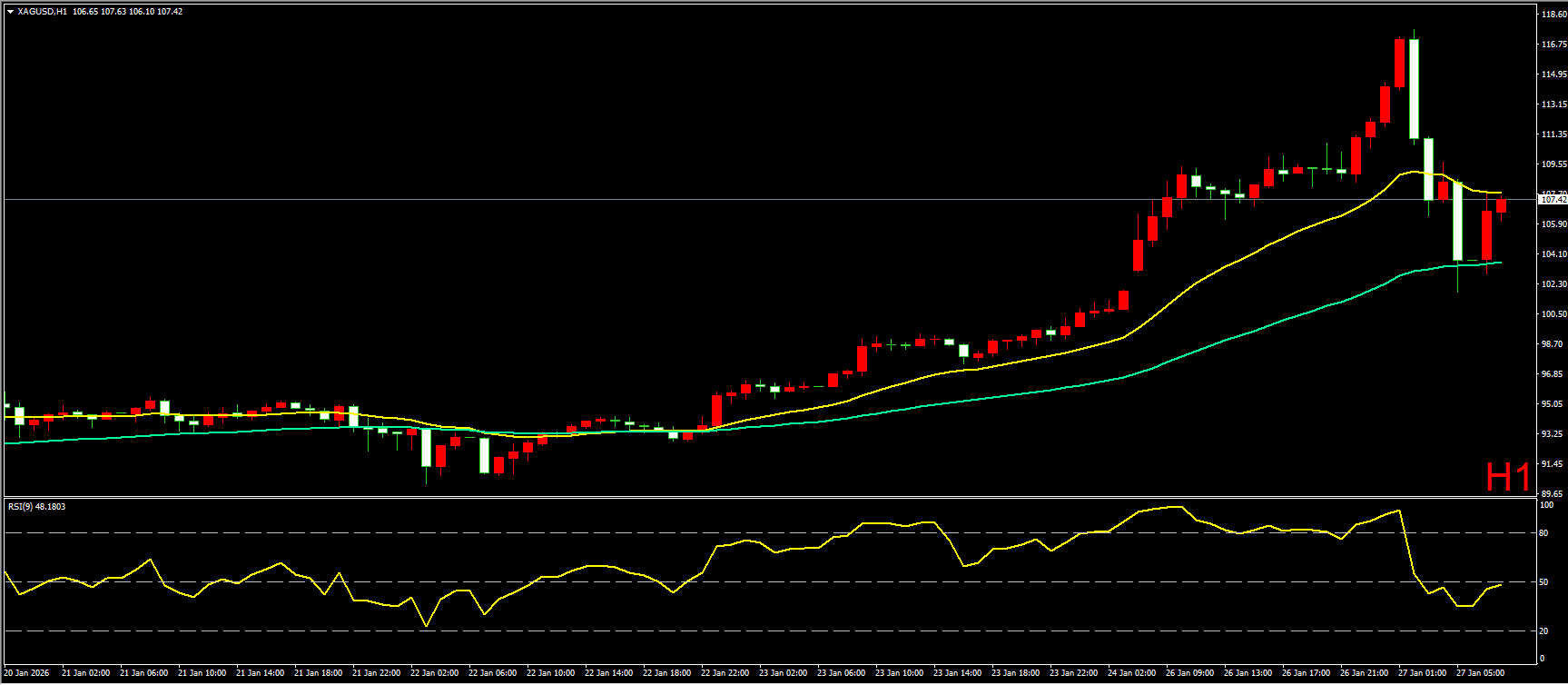Click the 21 Jan 14:00 time label
Viewport: 1568px width, 685px height.
pyautogui.click(x=260, y=673)
